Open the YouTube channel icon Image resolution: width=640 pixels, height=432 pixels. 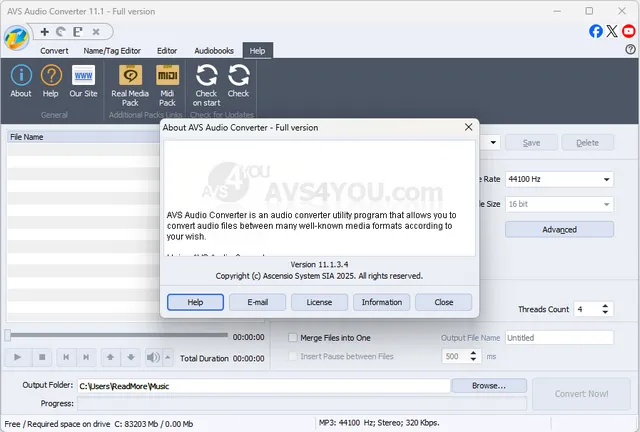coord(628,31)
